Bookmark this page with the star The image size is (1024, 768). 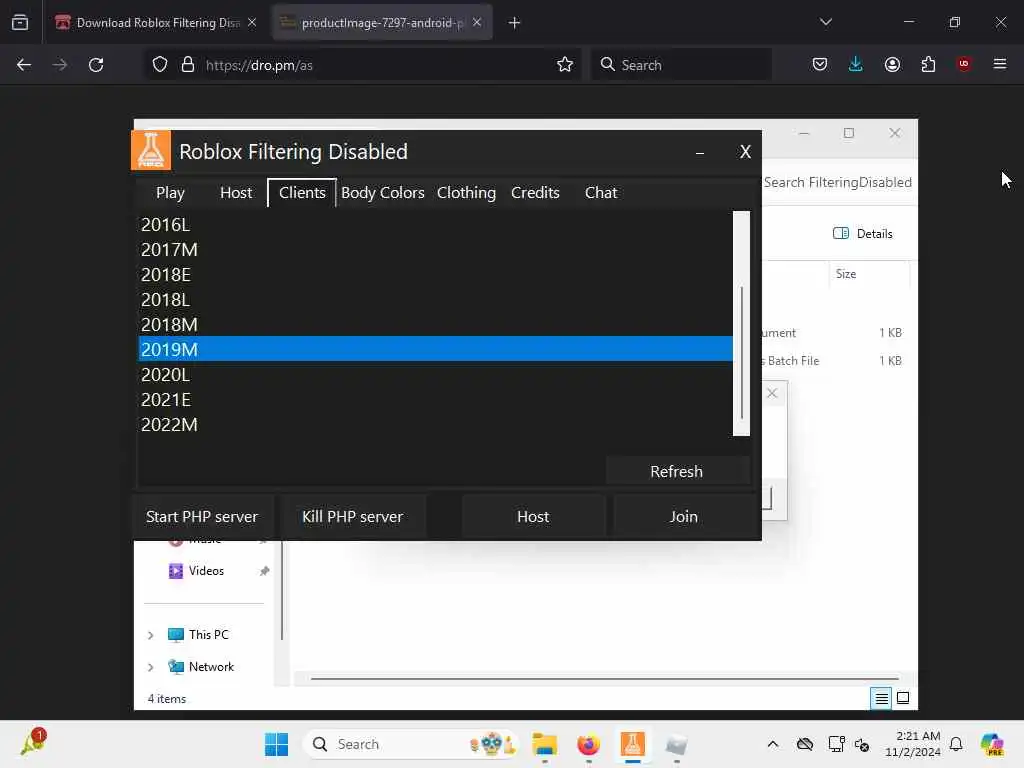coord(565,65)
